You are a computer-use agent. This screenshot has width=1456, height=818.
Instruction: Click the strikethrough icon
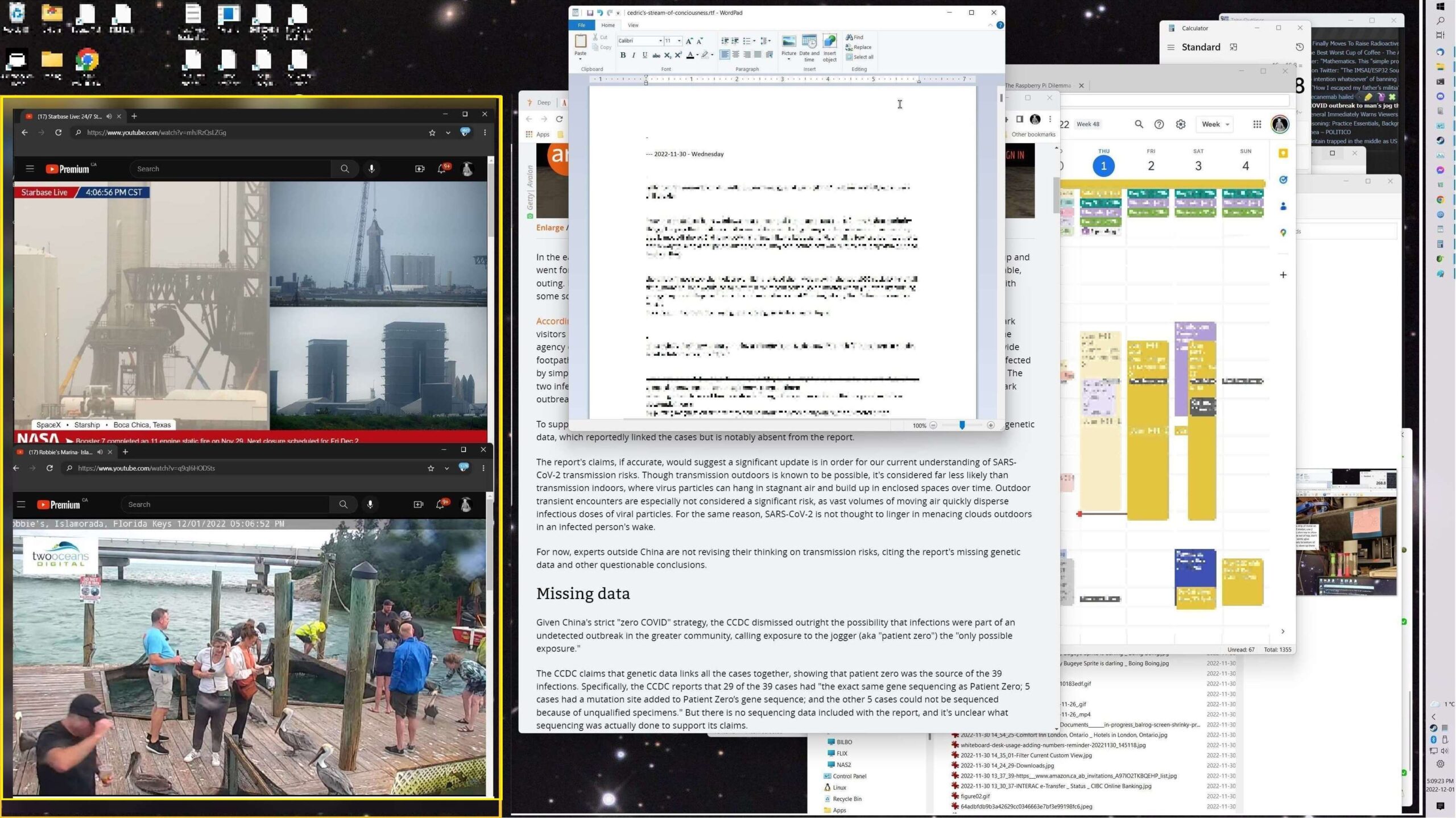click(x=656, y=55)
